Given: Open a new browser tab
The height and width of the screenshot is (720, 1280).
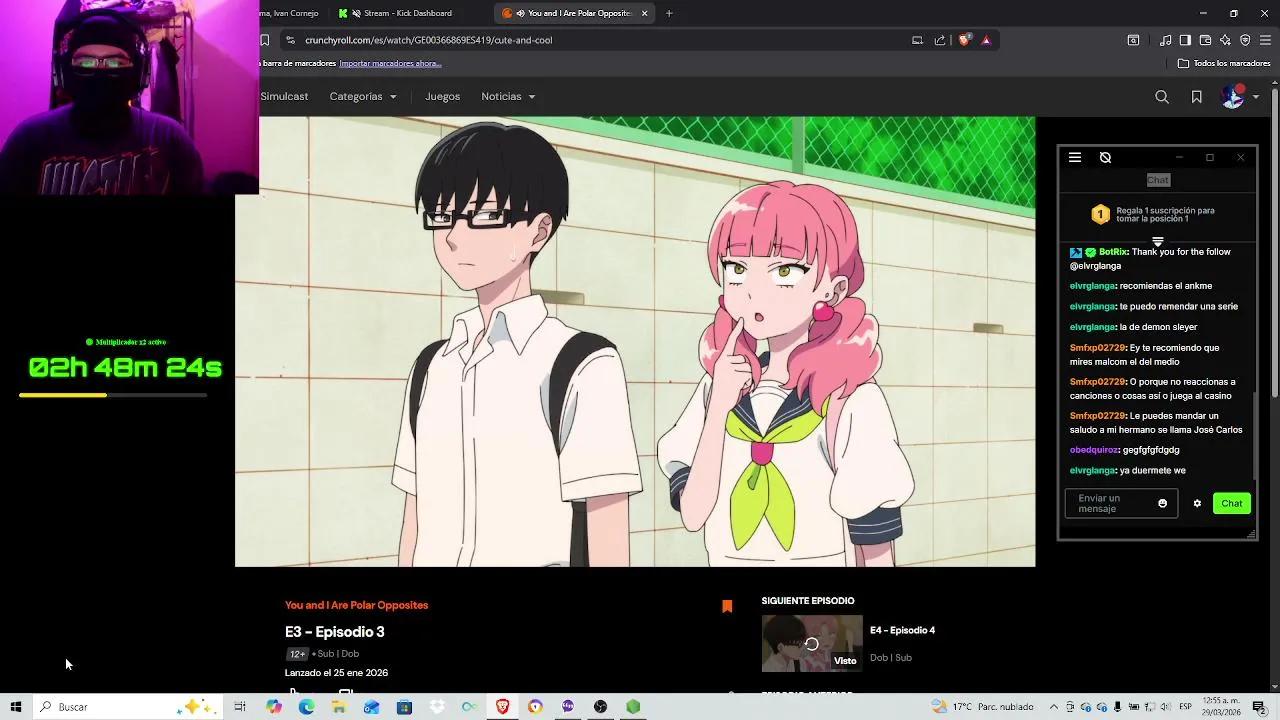Looking at the screenshot, I should [669, 13].
